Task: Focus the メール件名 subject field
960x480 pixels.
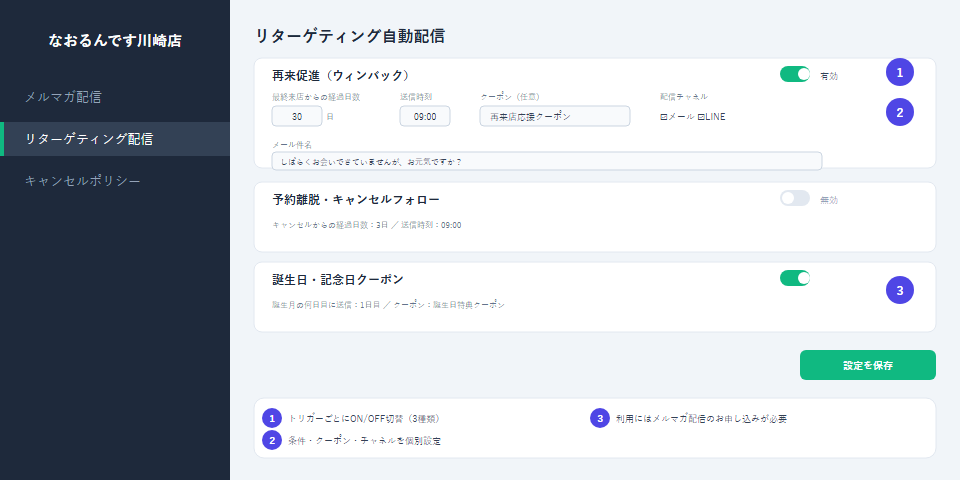Action: click(547, 161)
